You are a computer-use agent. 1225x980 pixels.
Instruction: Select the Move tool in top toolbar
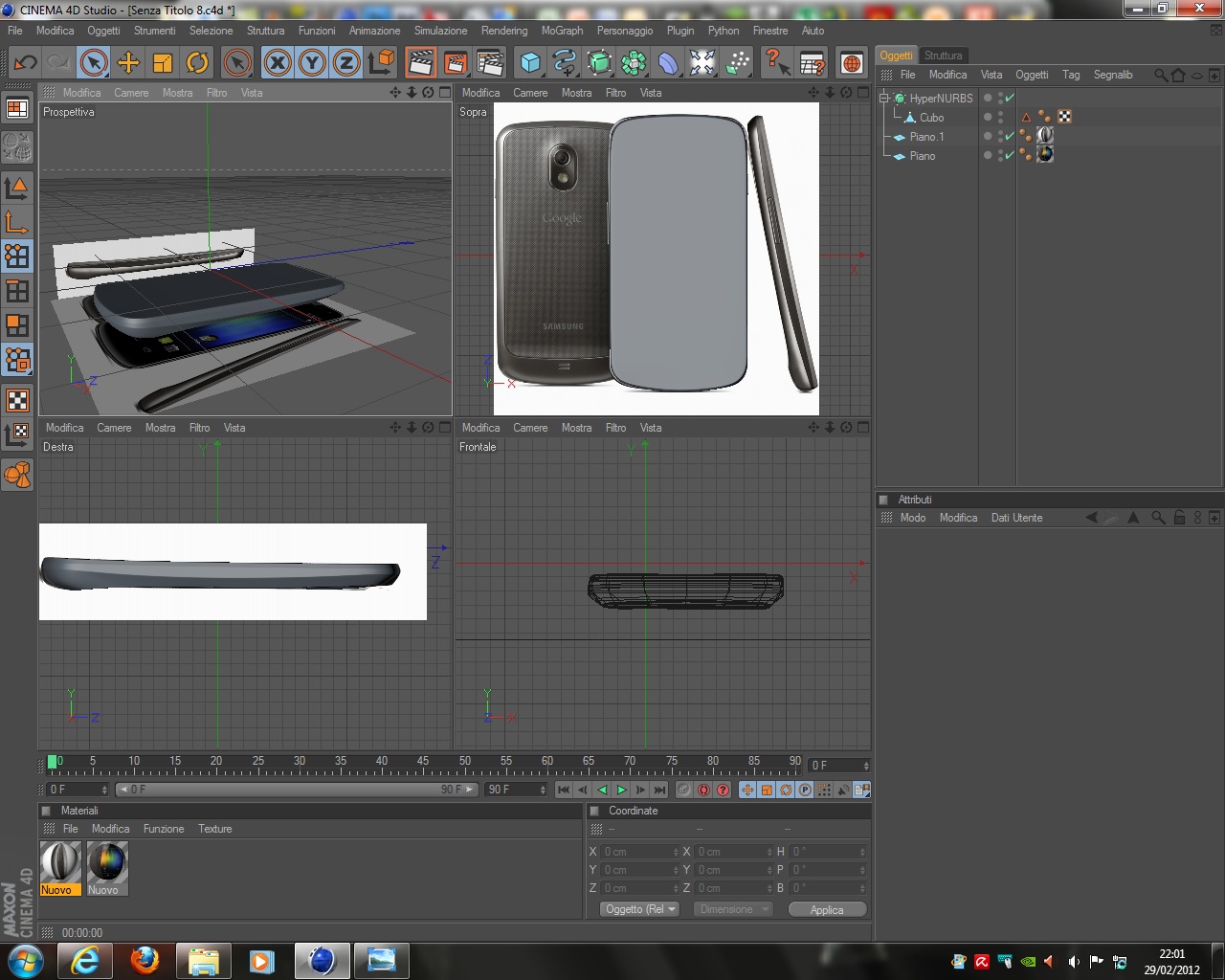point(128,63)
